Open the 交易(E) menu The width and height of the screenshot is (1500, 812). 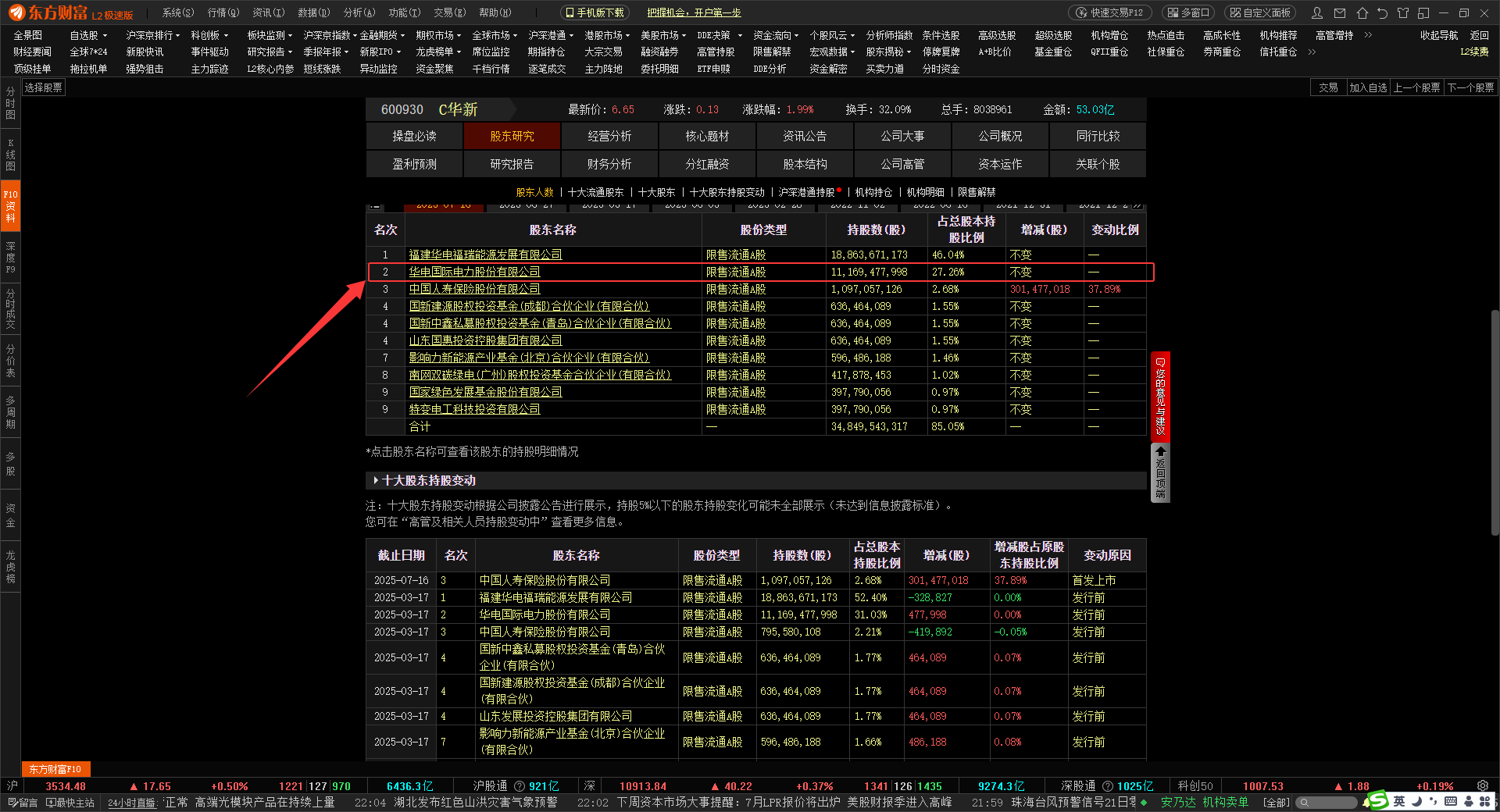coord(449,12)
